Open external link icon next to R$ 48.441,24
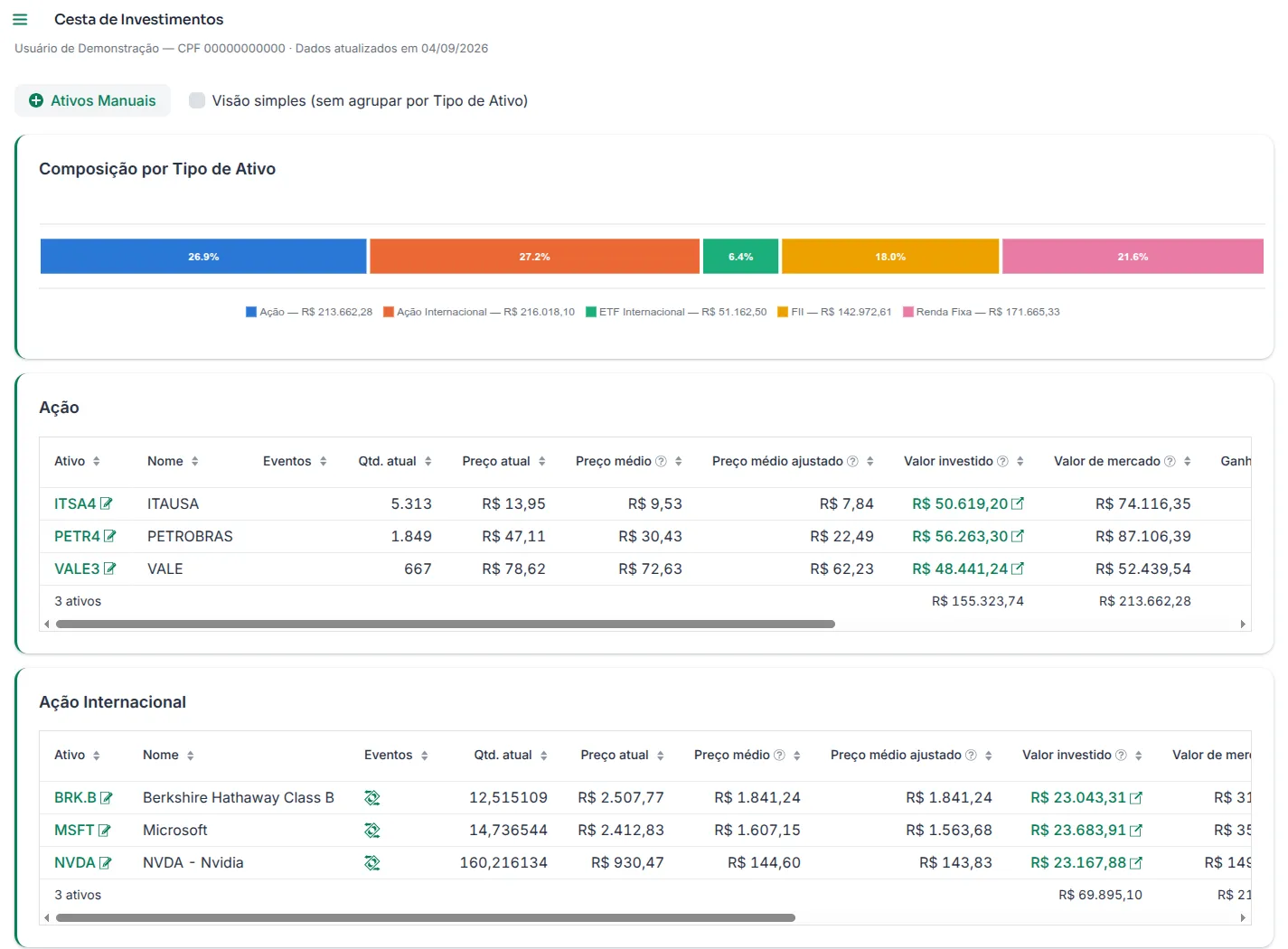The image size is (1288, 949). pos(1018,568)
